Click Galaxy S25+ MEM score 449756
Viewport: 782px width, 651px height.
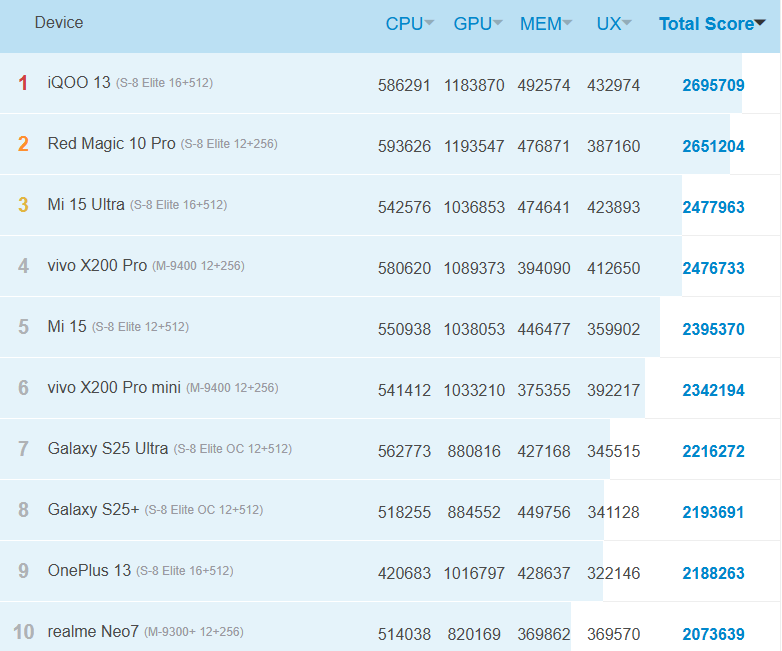pos(544,512)
